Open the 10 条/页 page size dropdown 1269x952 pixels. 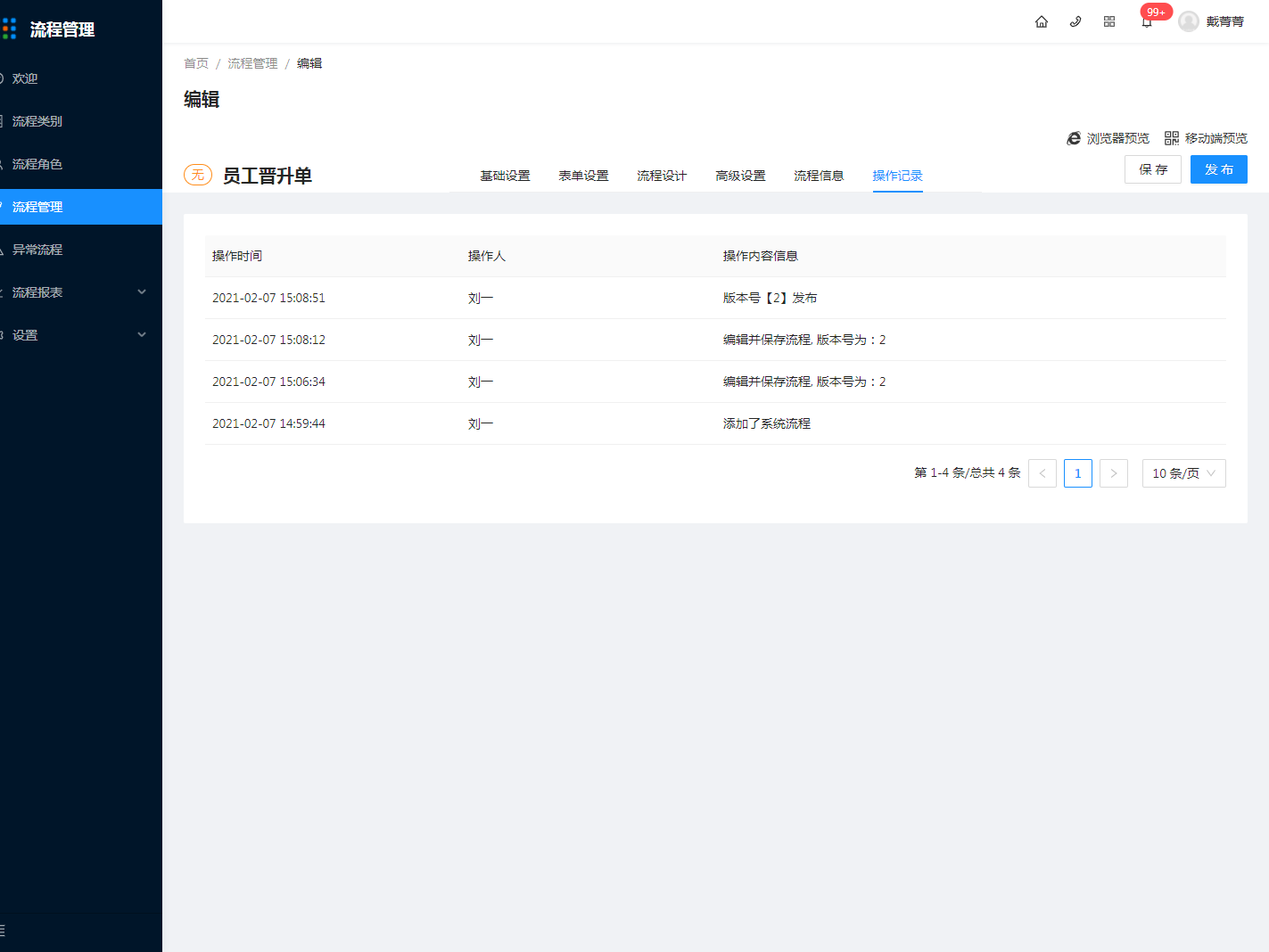tap(1184, 473)
